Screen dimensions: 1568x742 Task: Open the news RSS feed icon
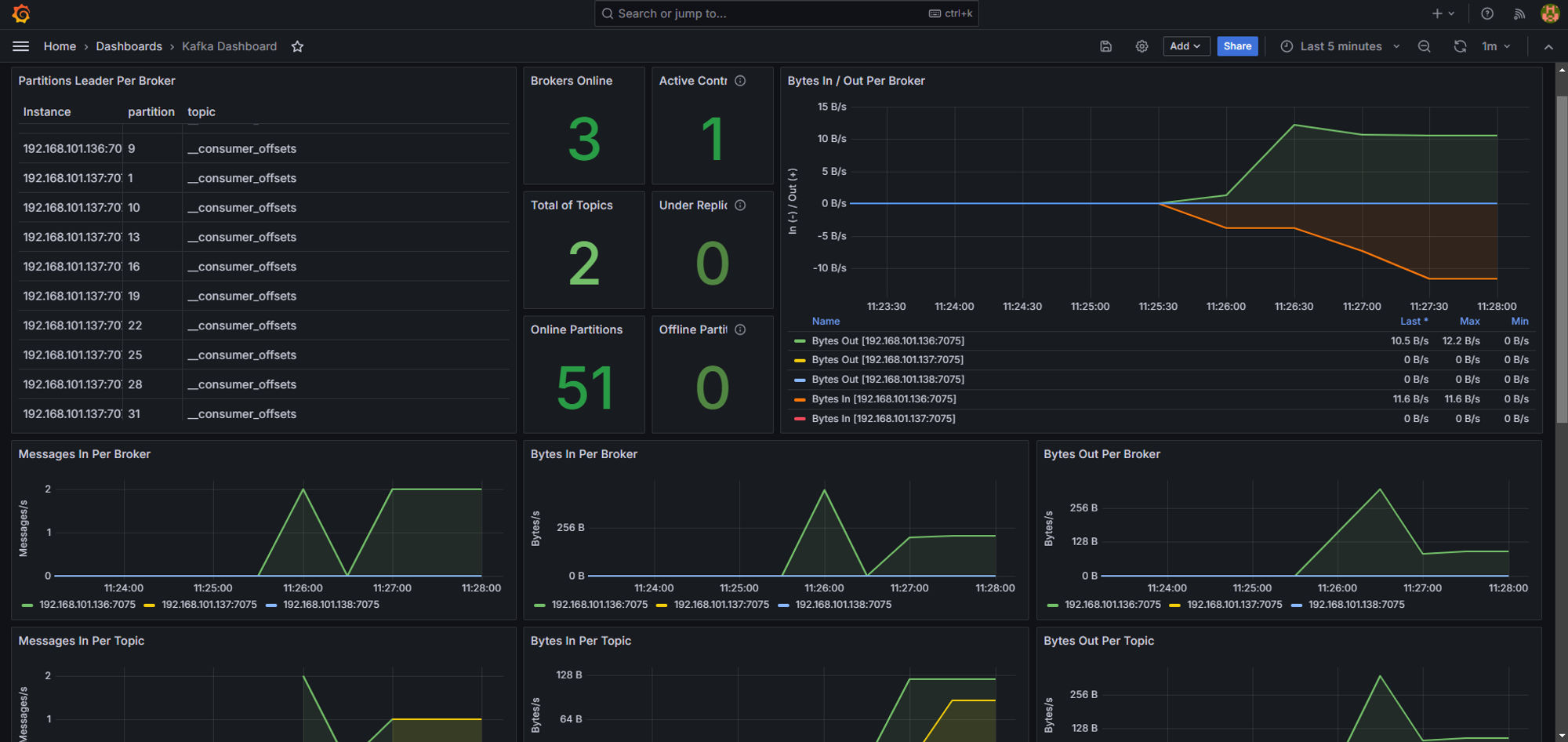tap(1519, 14)
